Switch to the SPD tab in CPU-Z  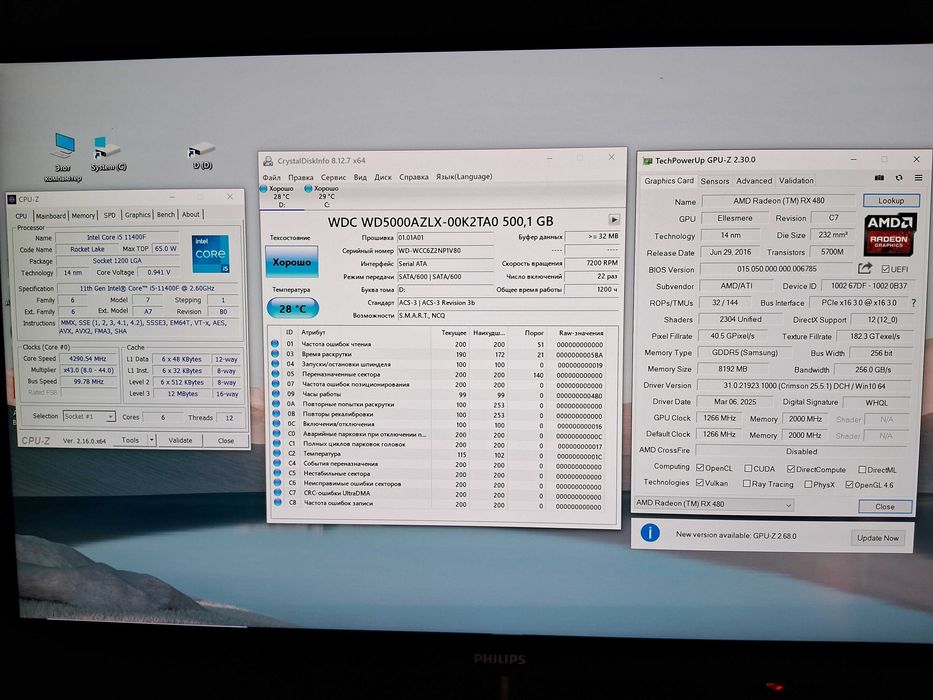coord(109,215)
